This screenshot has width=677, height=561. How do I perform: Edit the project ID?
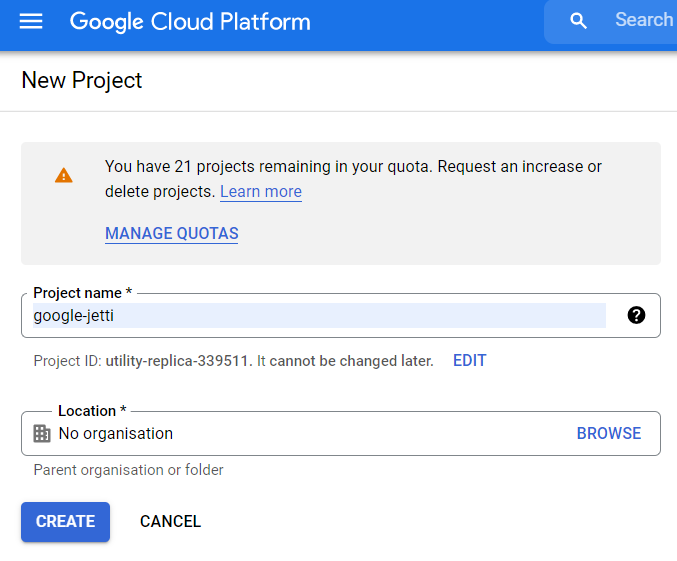click(469, 361)
